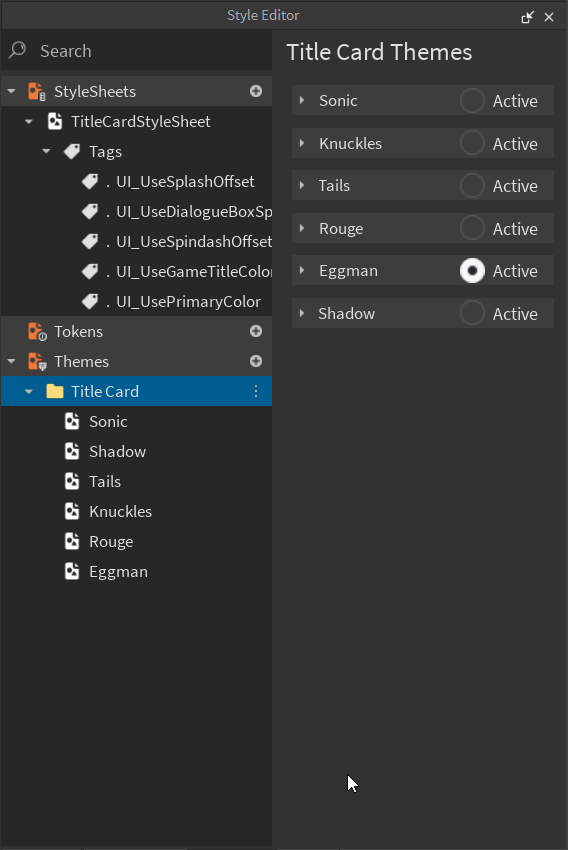Image resolution: width=568 pixels, height=850 pixels.
Task: Set Rouge theme as Active
Action: [x=472, y=228]
